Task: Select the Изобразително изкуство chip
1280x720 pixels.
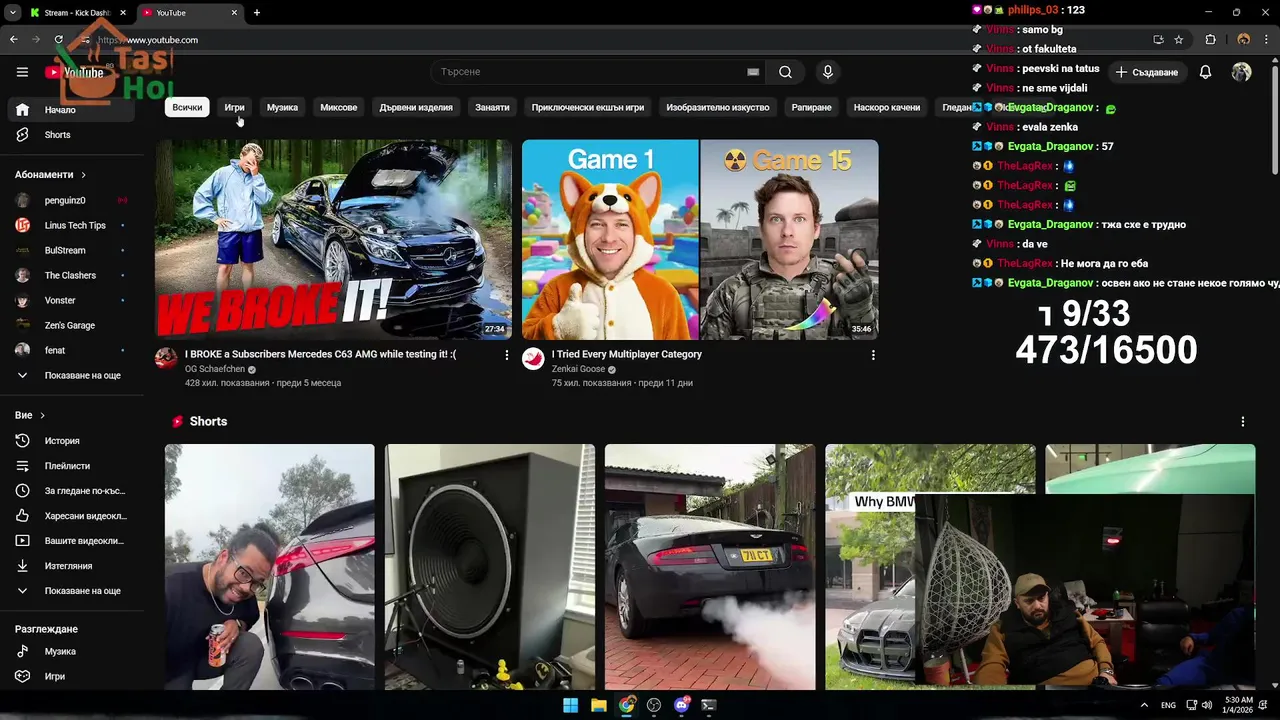Action: click(718, 107)
